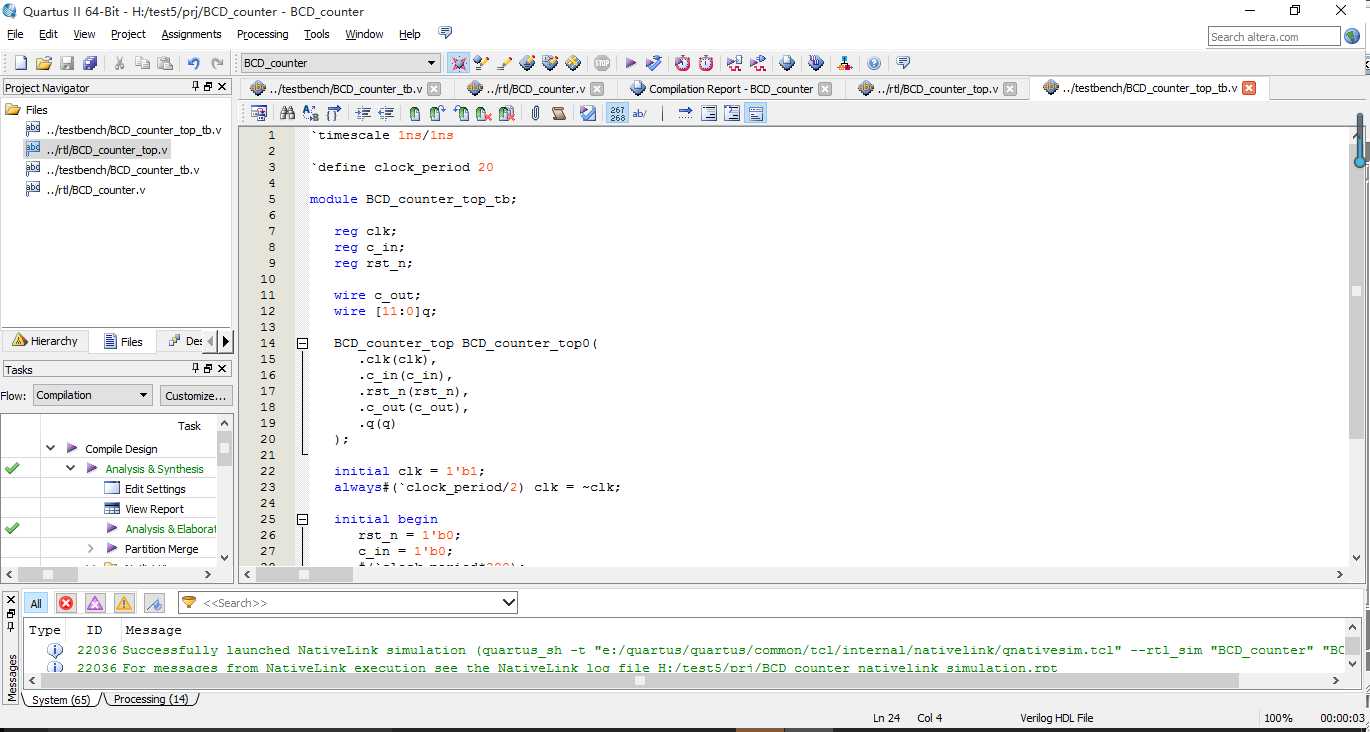Collapse code block at line 14
This screenshot has width=1370, height=732.
pos(302,343)
